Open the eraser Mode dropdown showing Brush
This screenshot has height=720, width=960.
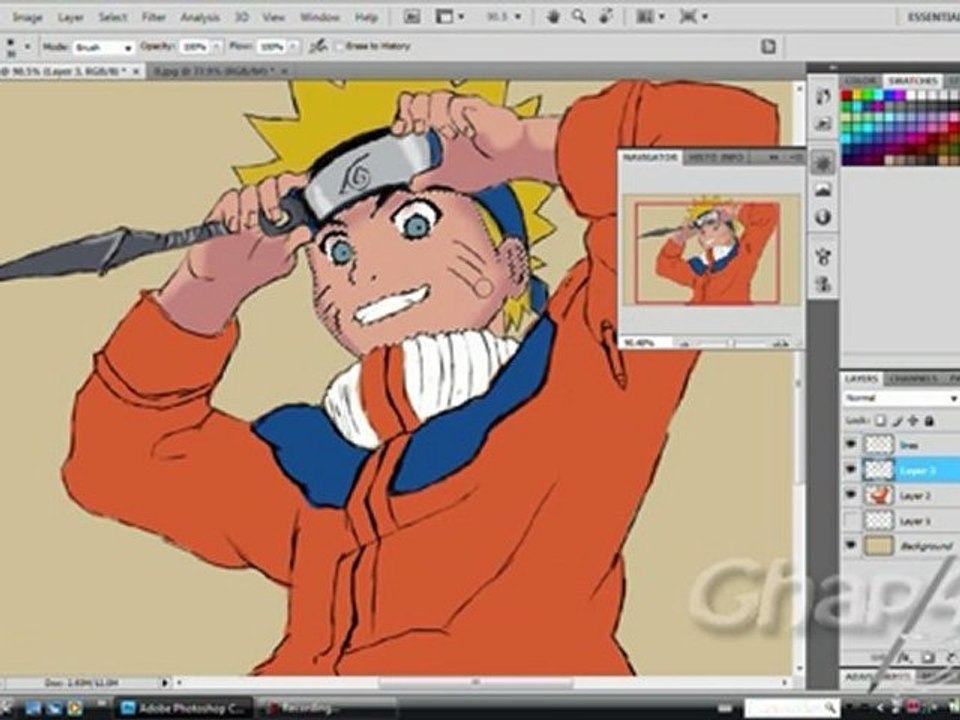(103, 47)
